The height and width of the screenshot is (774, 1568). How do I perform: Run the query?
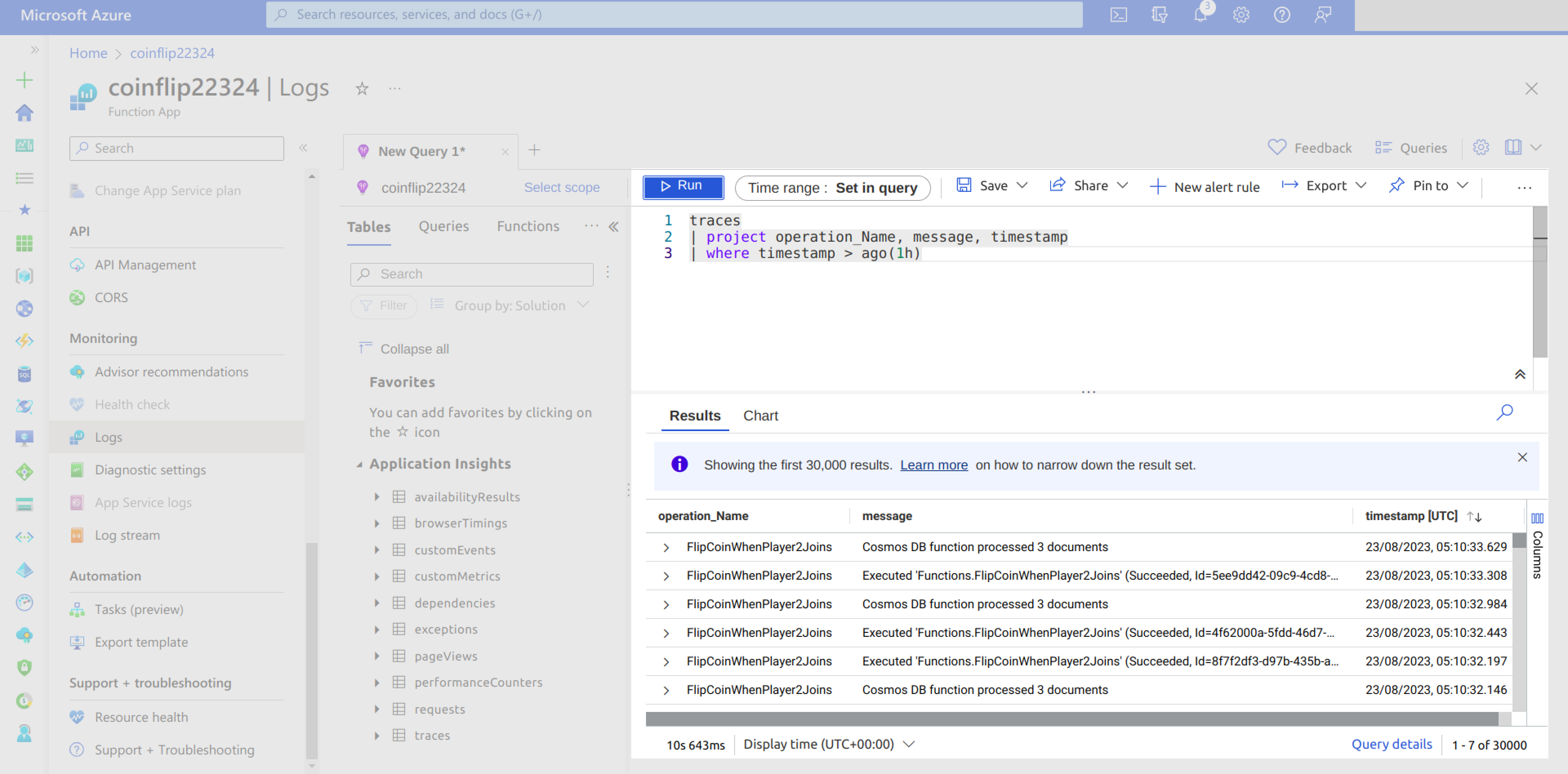pyautogui.click(x=683, y=186)
